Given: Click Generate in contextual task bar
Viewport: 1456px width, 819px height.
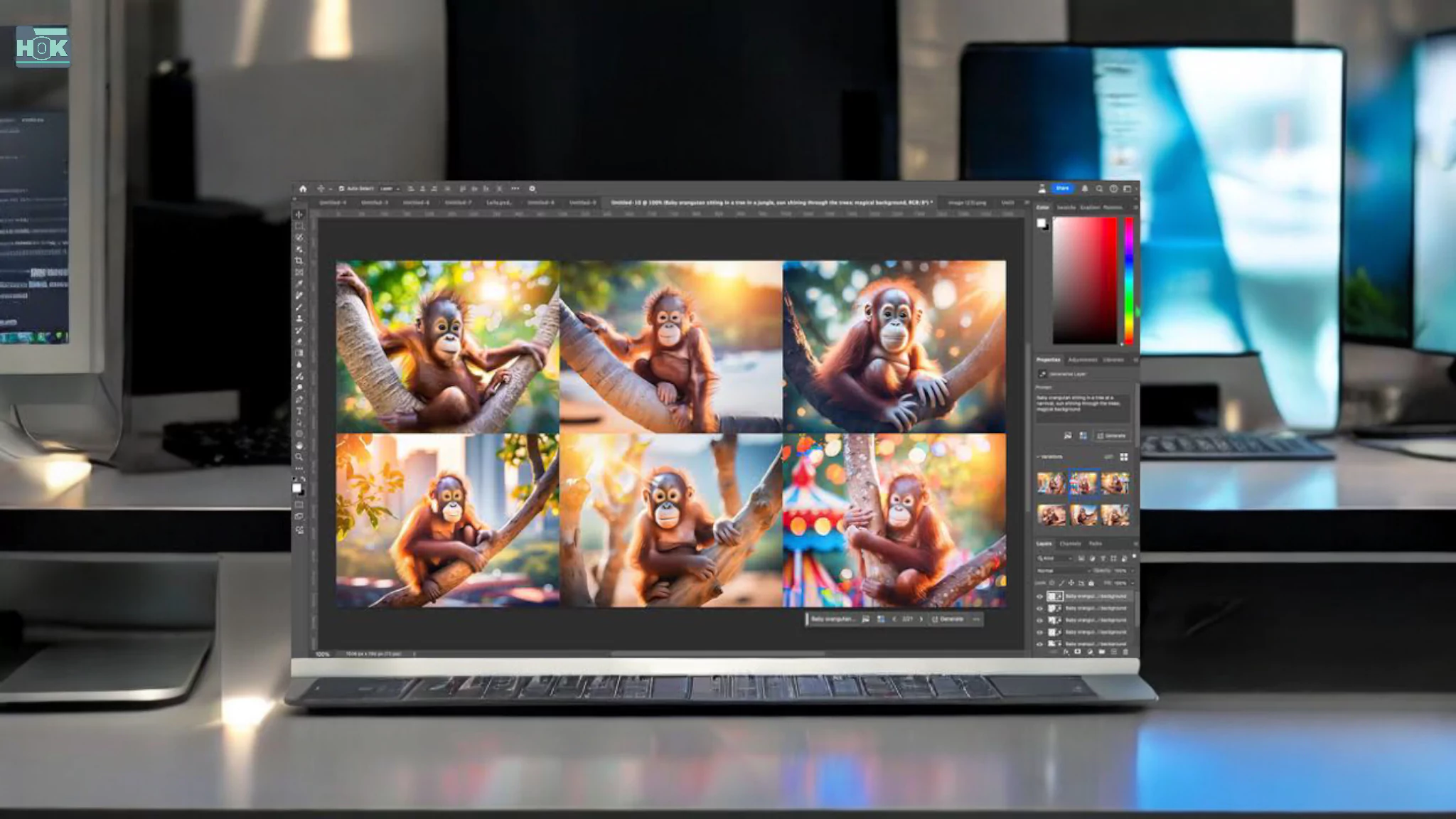Looking at the screenshot, I should 948,619.
